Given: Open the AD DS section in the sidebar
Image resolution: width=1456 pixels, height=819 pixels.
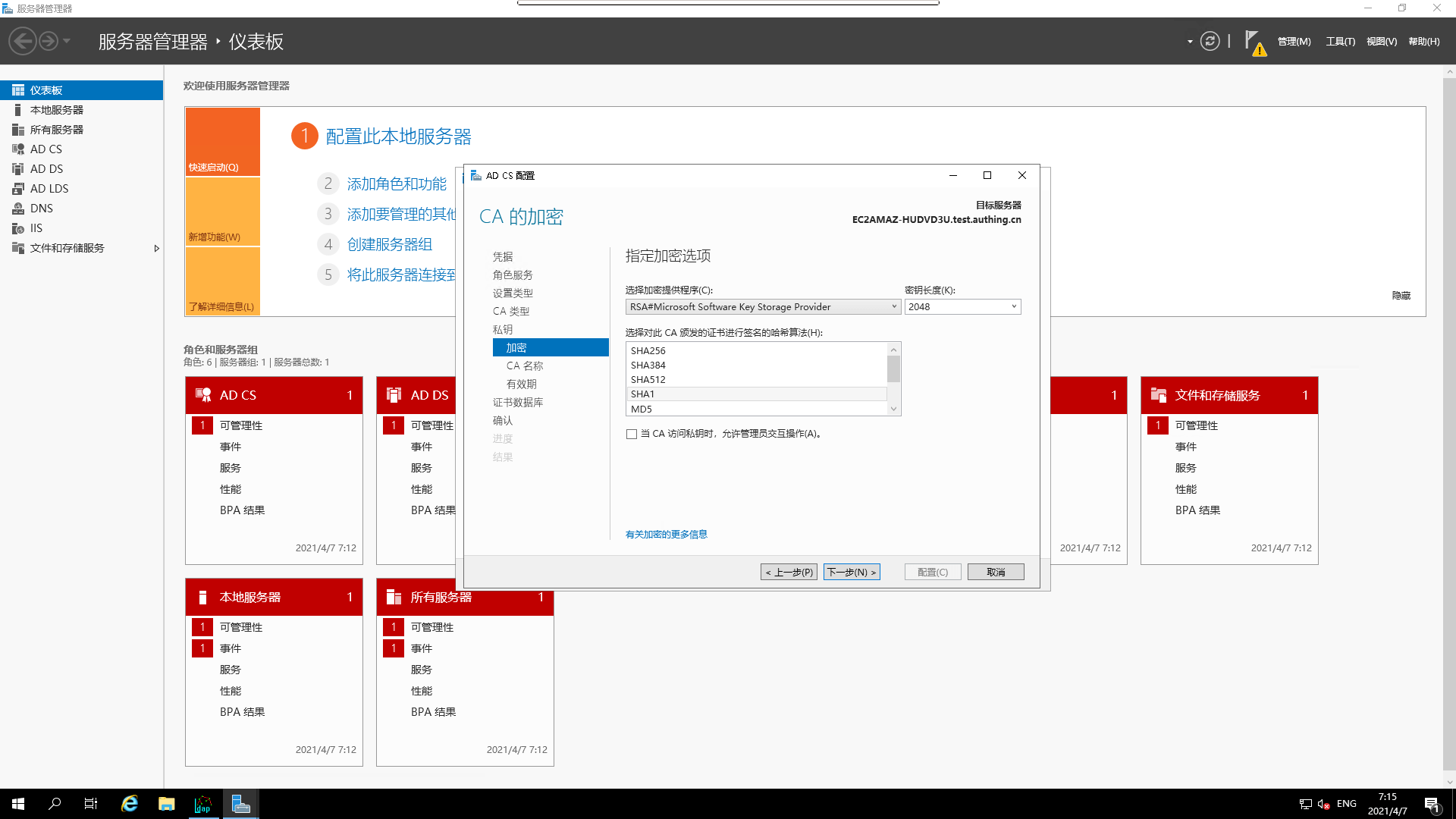Looking at the screenshot, I should tap(47, 168).
